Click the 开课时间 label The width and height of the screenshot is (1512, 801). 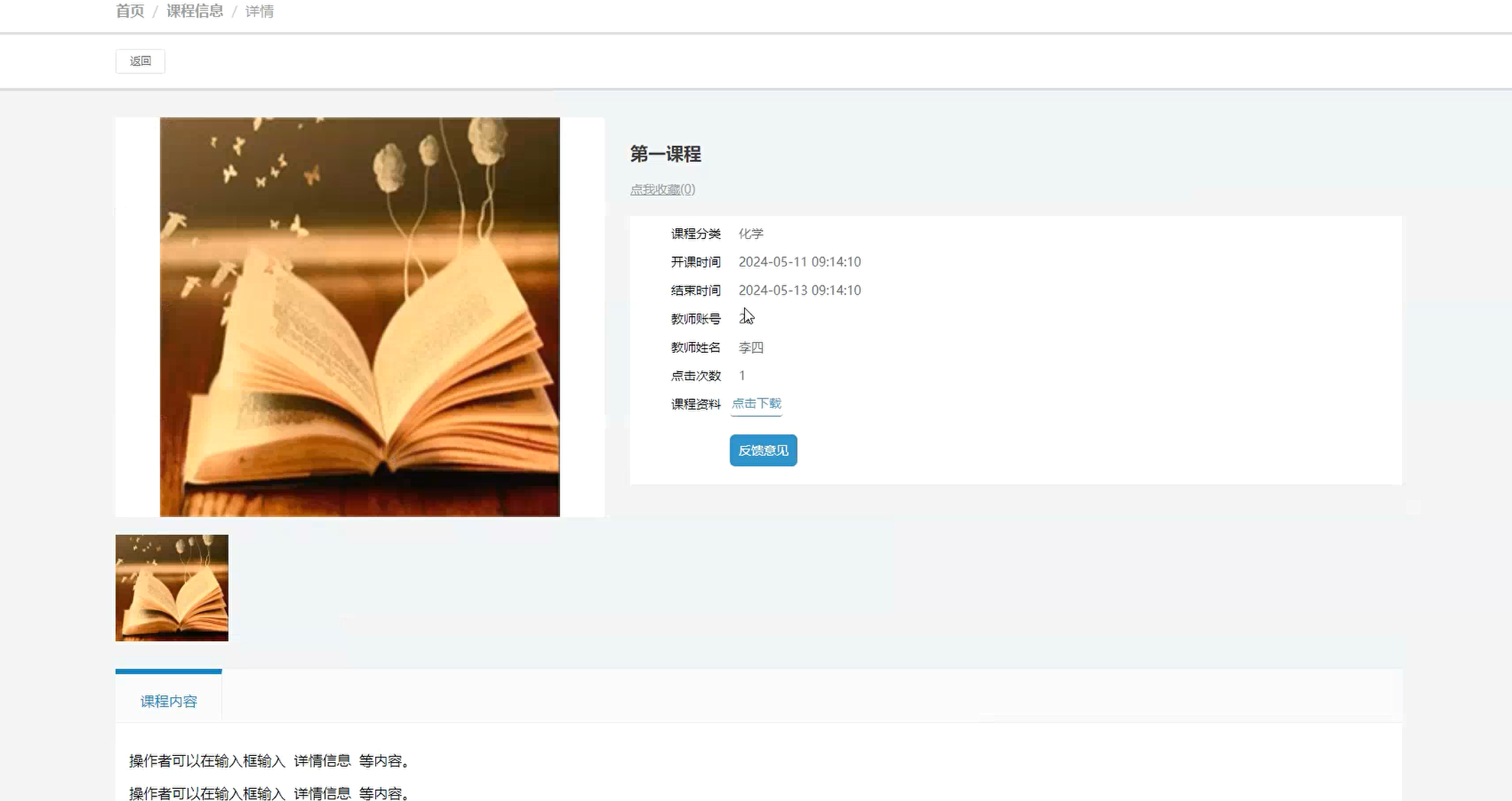click(x=696, y=262)
